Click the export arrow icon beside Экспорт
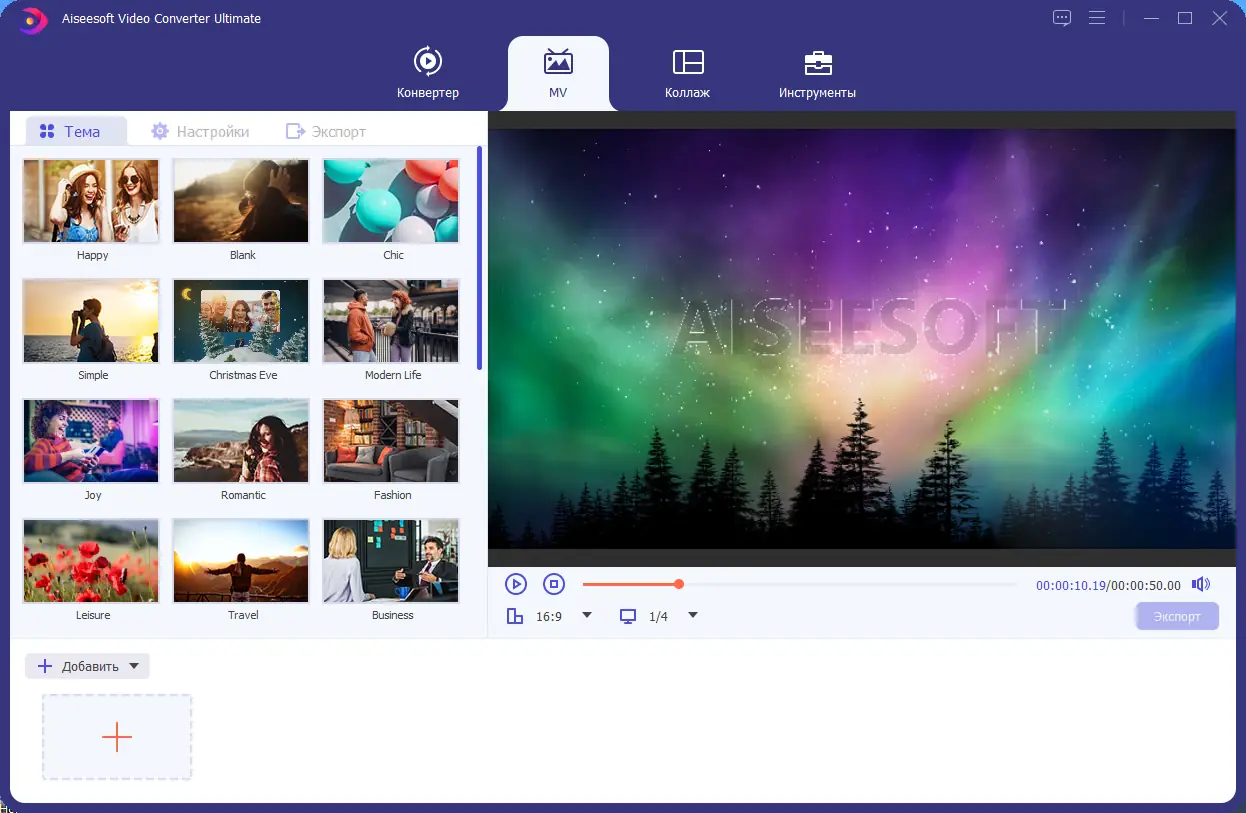The image size is (1246, 813). pyautogui.click(x=295, y=131)
